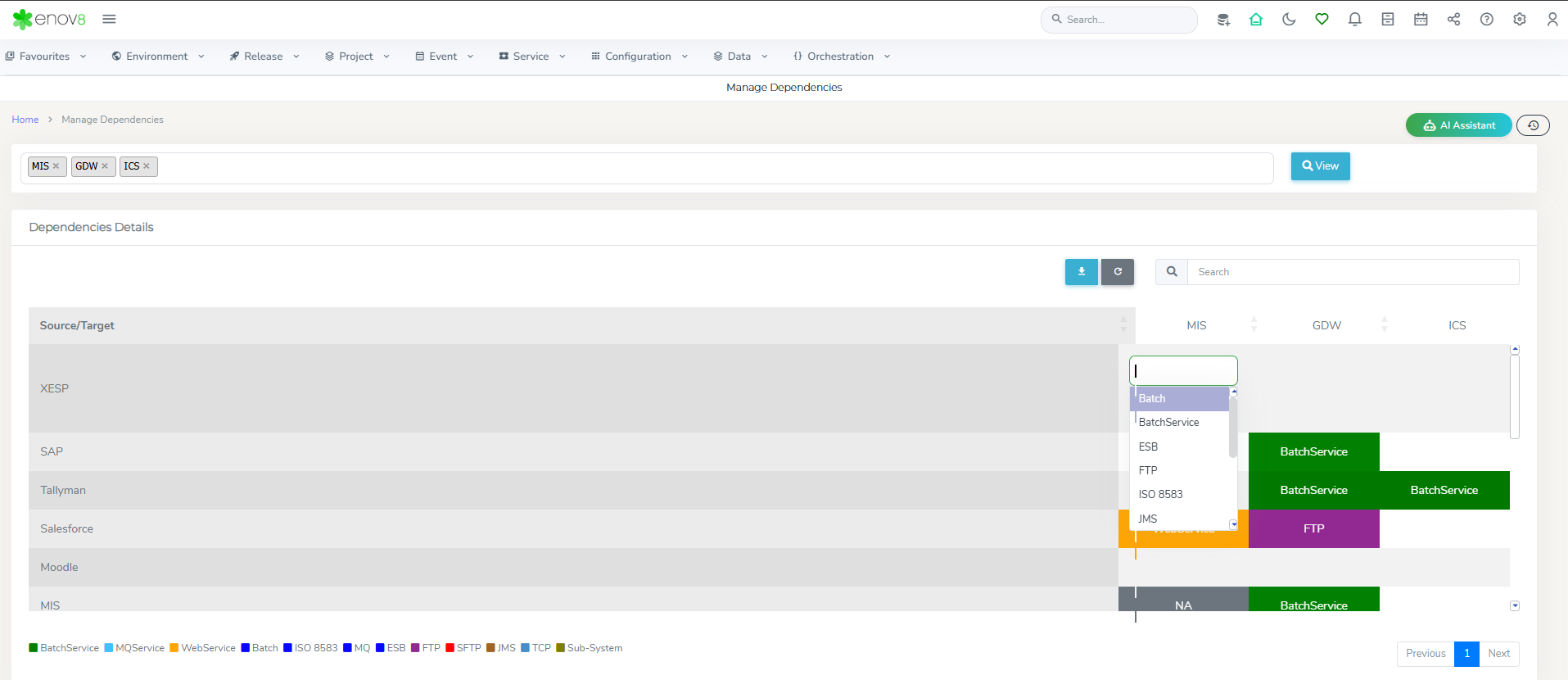
Task: Click the download dependencies icon button
Action: coord(1081,272)
